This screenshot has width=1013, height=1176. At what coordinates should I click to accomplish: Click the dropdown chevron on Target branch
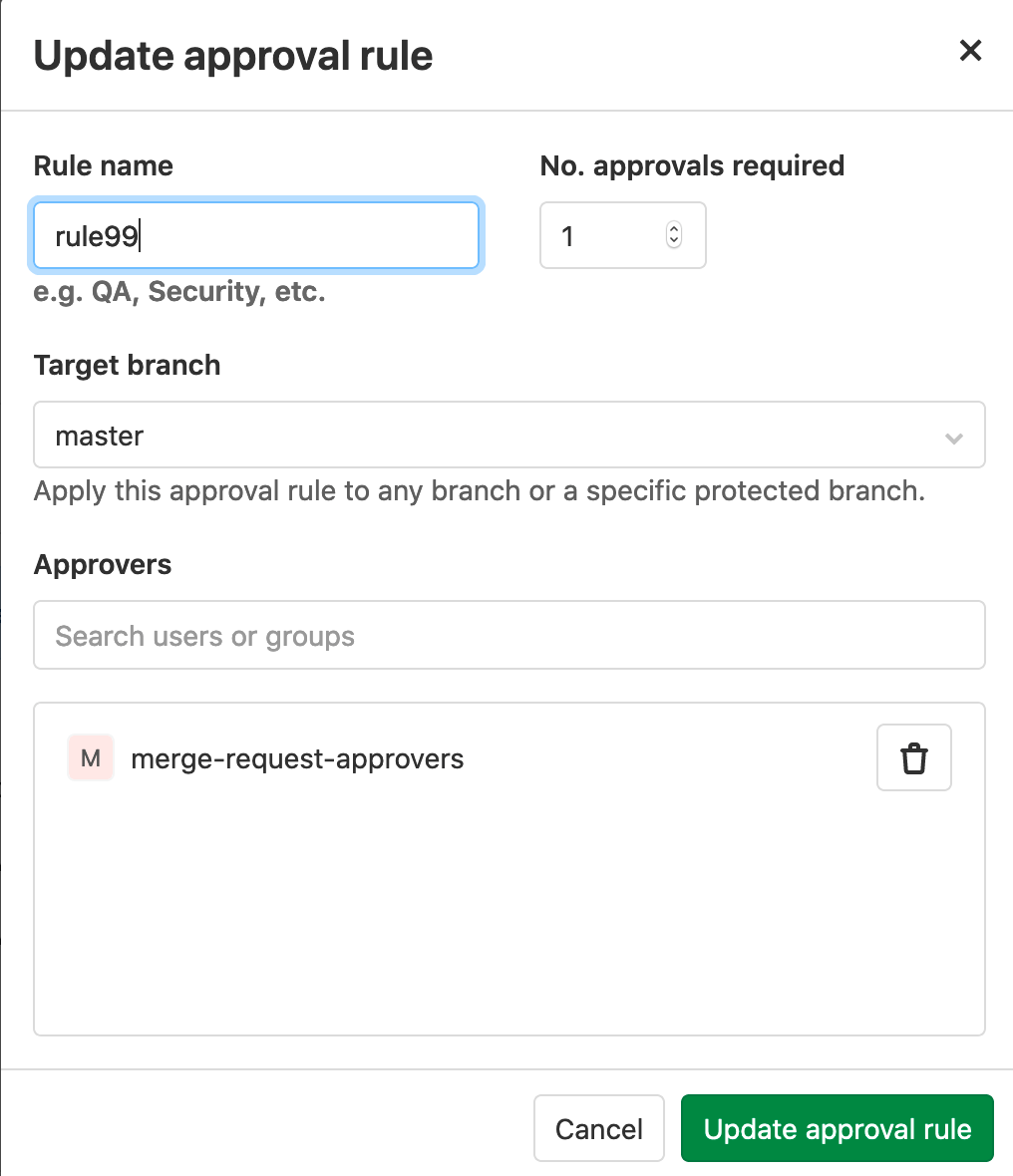(953, 437)
